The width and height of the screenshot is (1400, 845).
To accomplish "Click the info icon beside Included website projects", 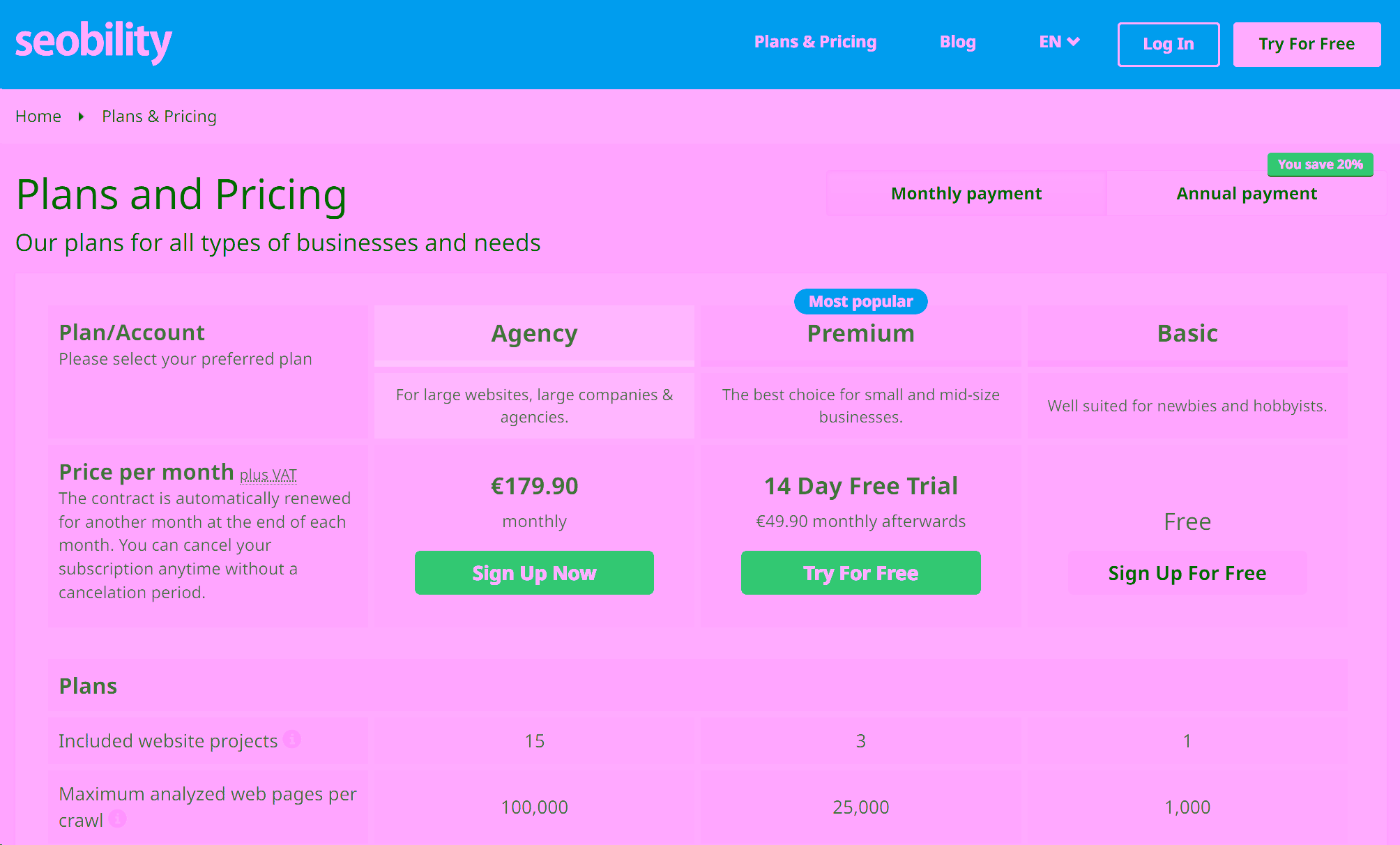I will [x=294, y=740].
